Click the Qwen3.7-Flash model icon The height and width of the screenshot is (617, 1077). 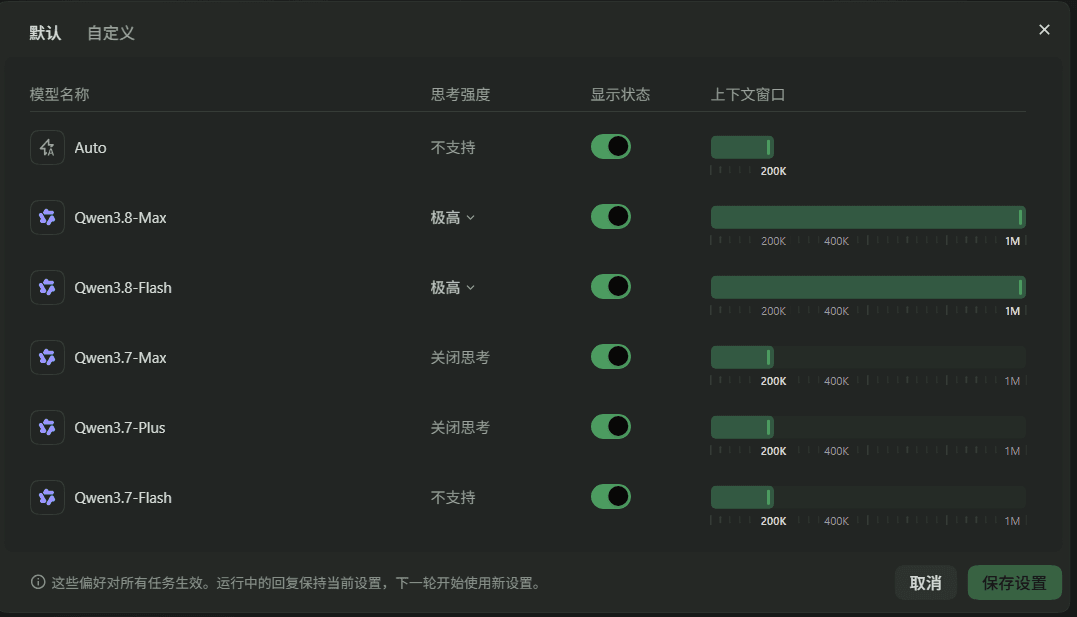point(47,498)
